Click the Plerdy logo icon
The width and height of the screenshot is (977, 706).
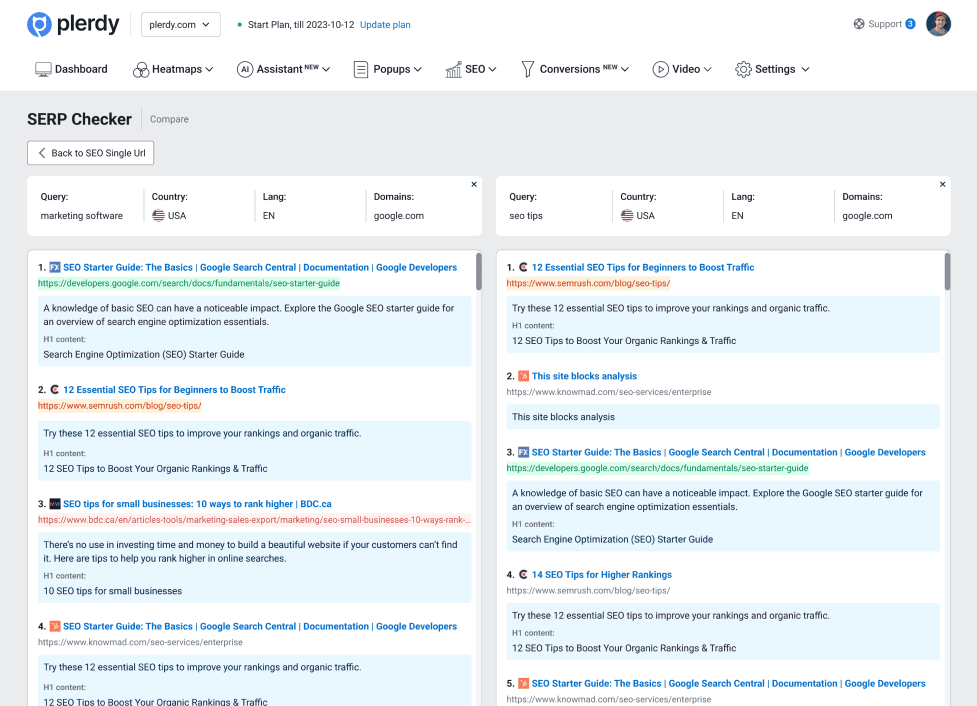coord(39,25)
